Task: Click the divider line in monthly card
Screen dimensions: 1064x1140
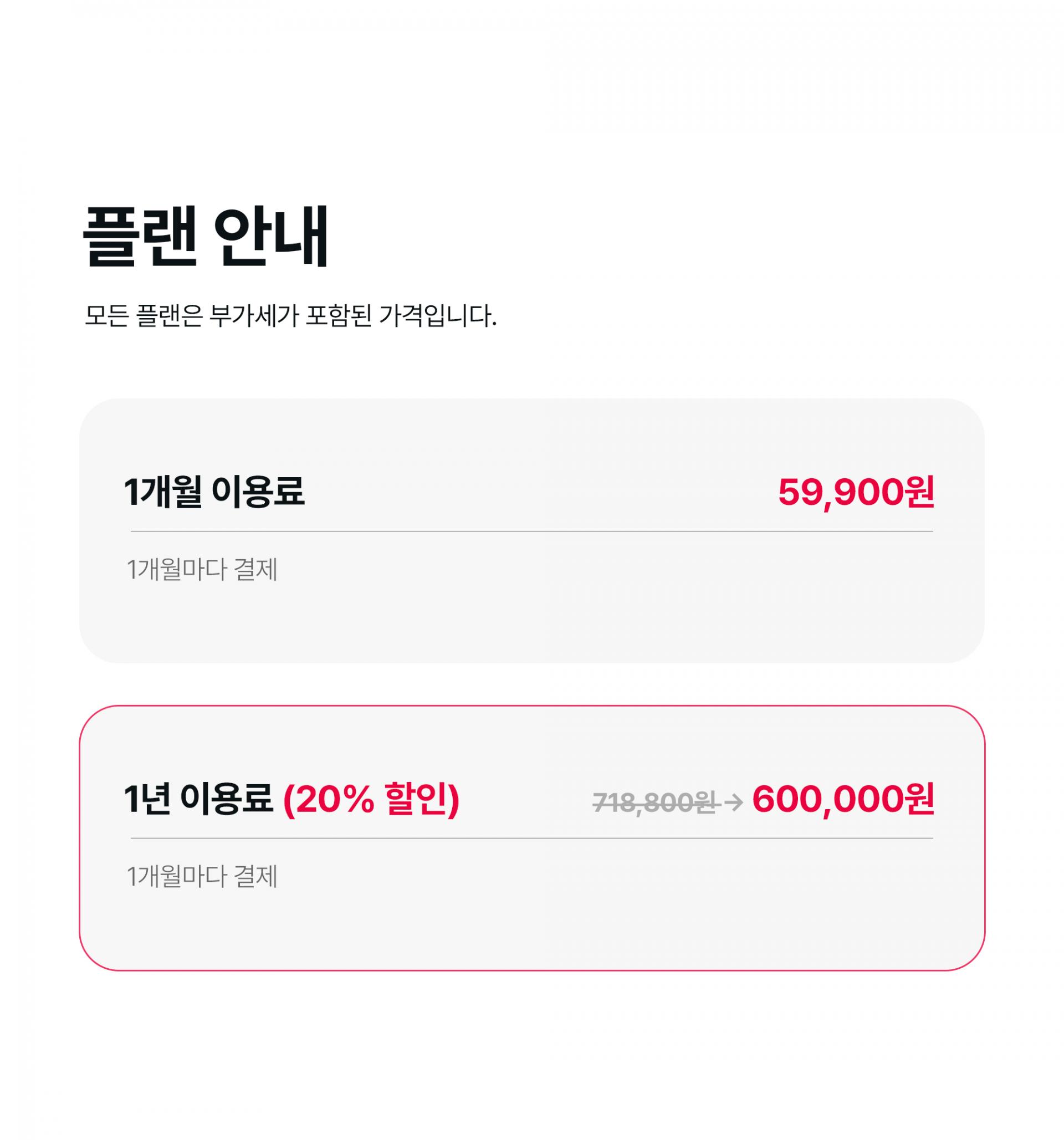Action: (531, 531)
